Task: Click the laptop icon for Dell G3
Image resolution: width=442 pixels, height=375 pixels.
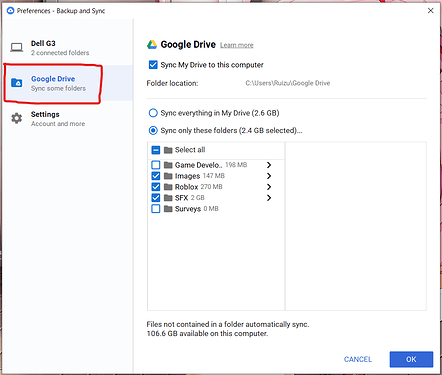Action: click(x=16, y=48)
